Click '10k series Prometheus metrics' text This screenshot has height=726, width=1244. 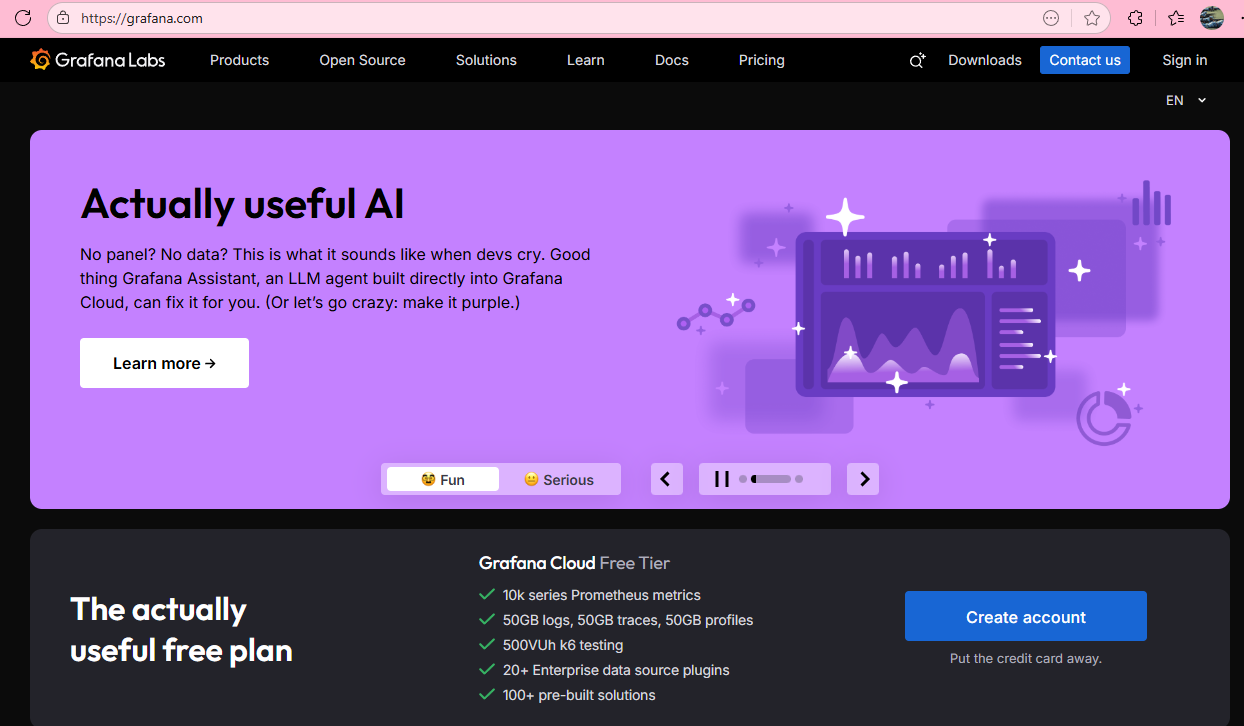click(x=602, y=594)
